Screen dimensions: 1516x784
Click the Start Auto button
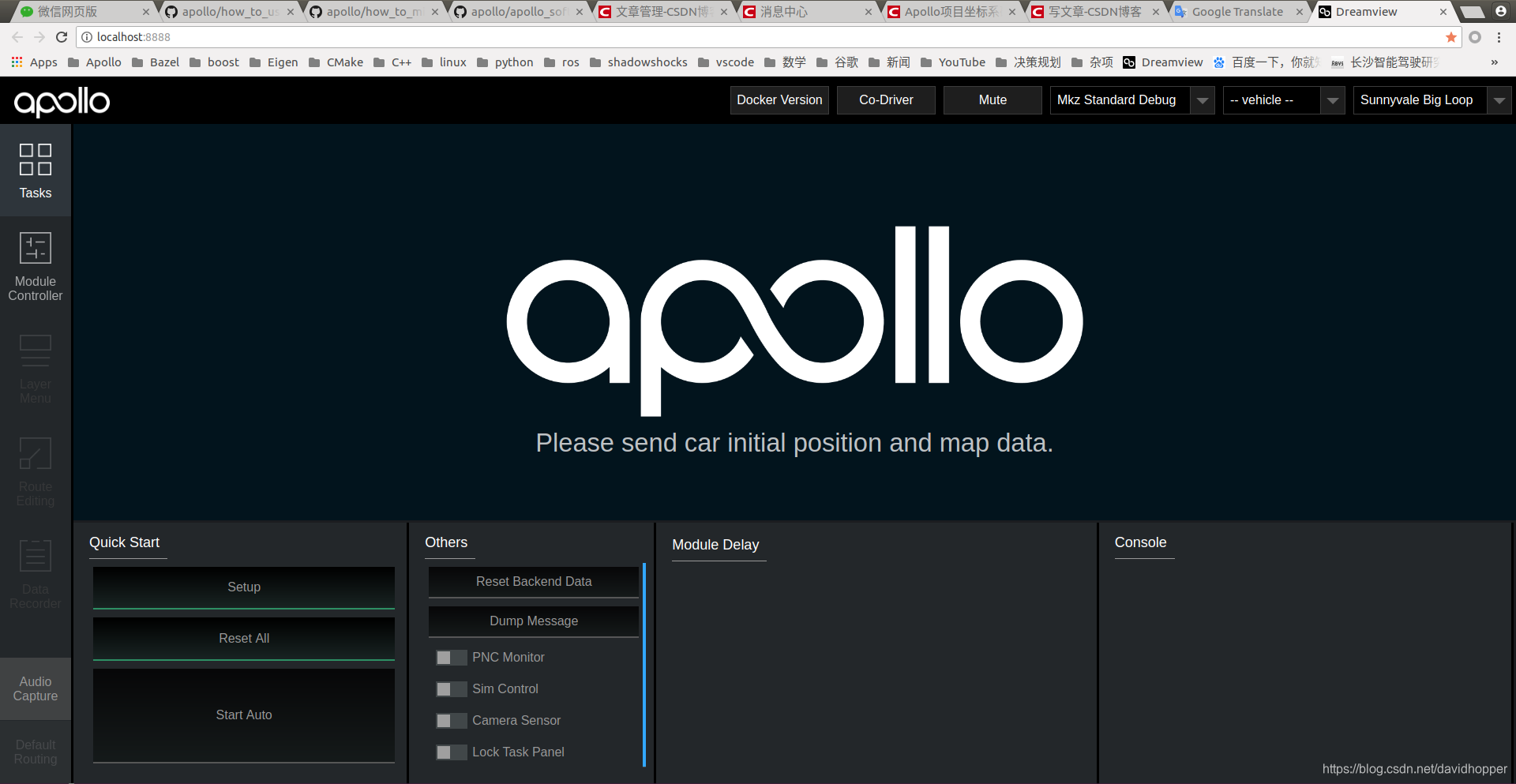click(244, 715)
